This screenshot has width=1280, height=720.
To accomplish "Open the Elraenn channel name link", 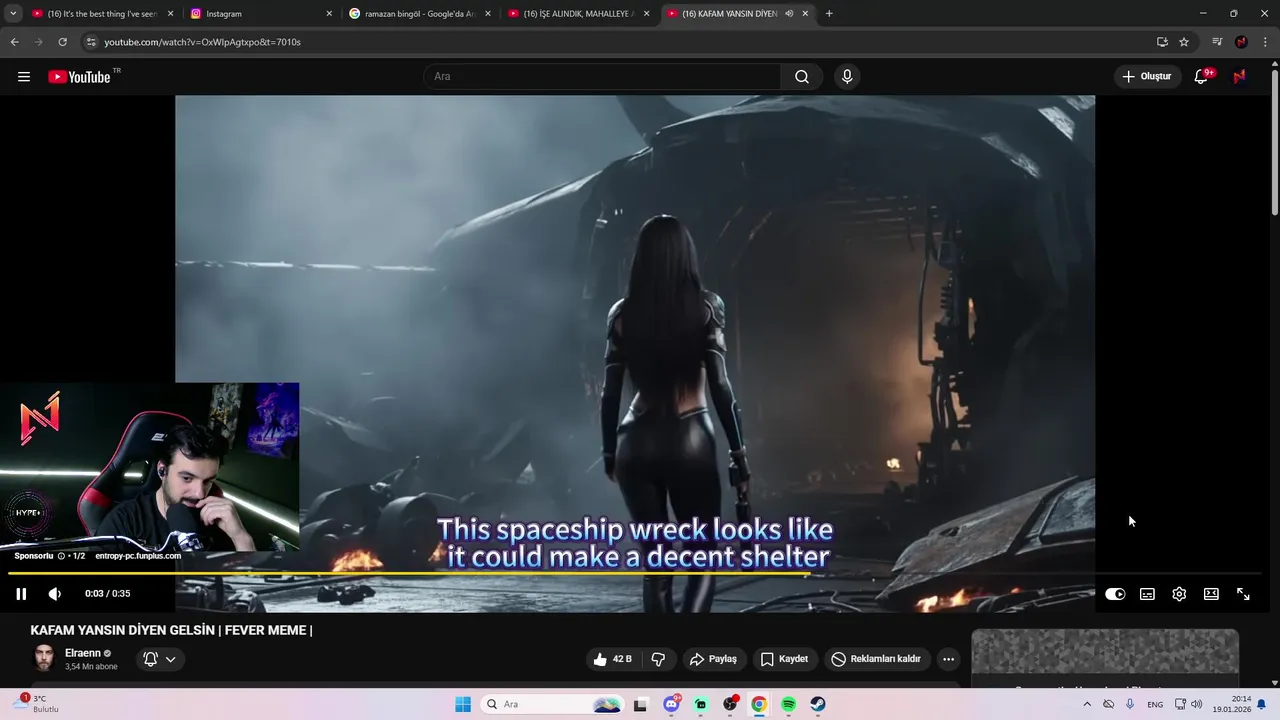I will point(83,653).
